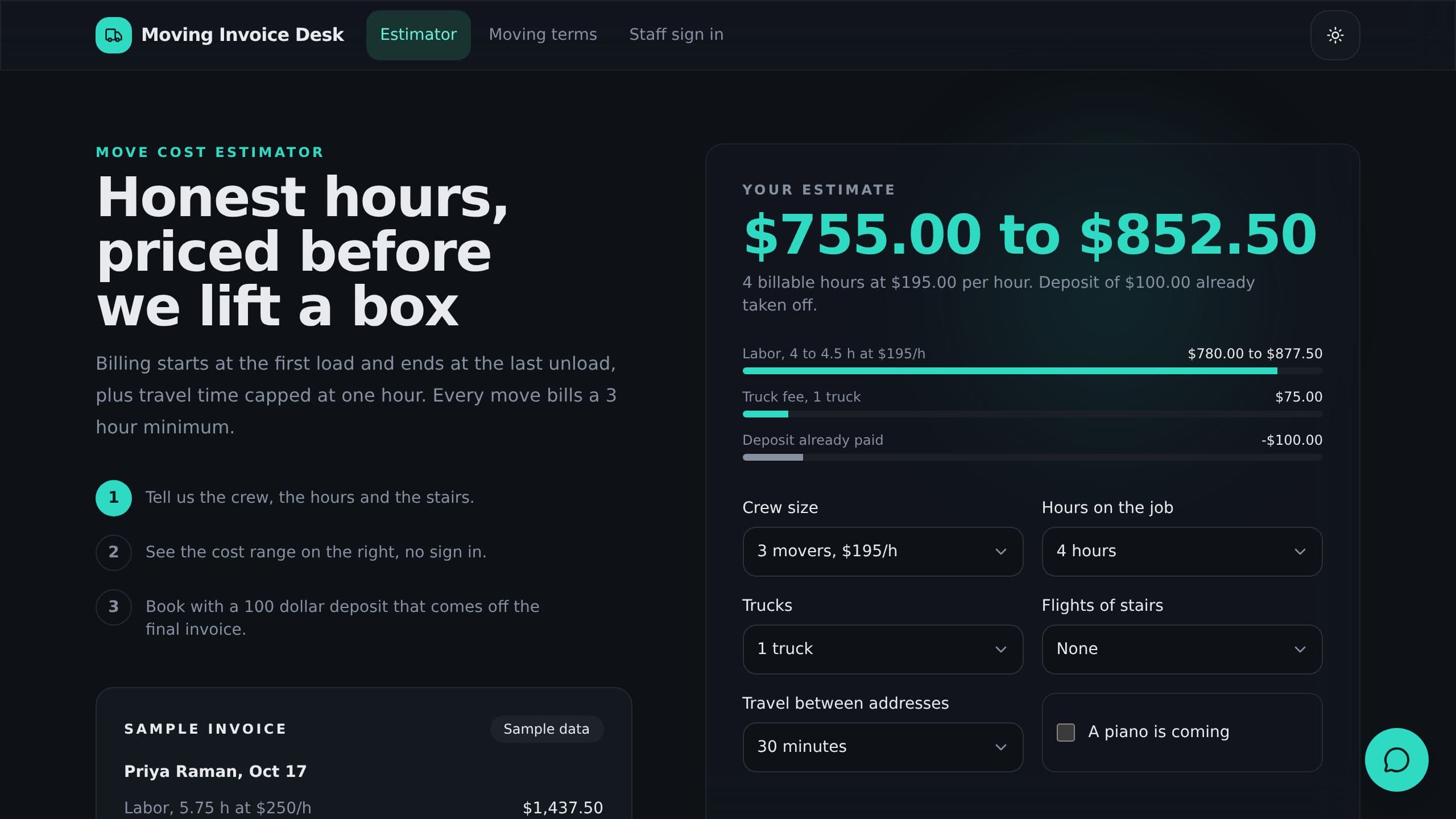Open the '1 truck' dropdown
1456x819 pixels.
pos(883,650)
